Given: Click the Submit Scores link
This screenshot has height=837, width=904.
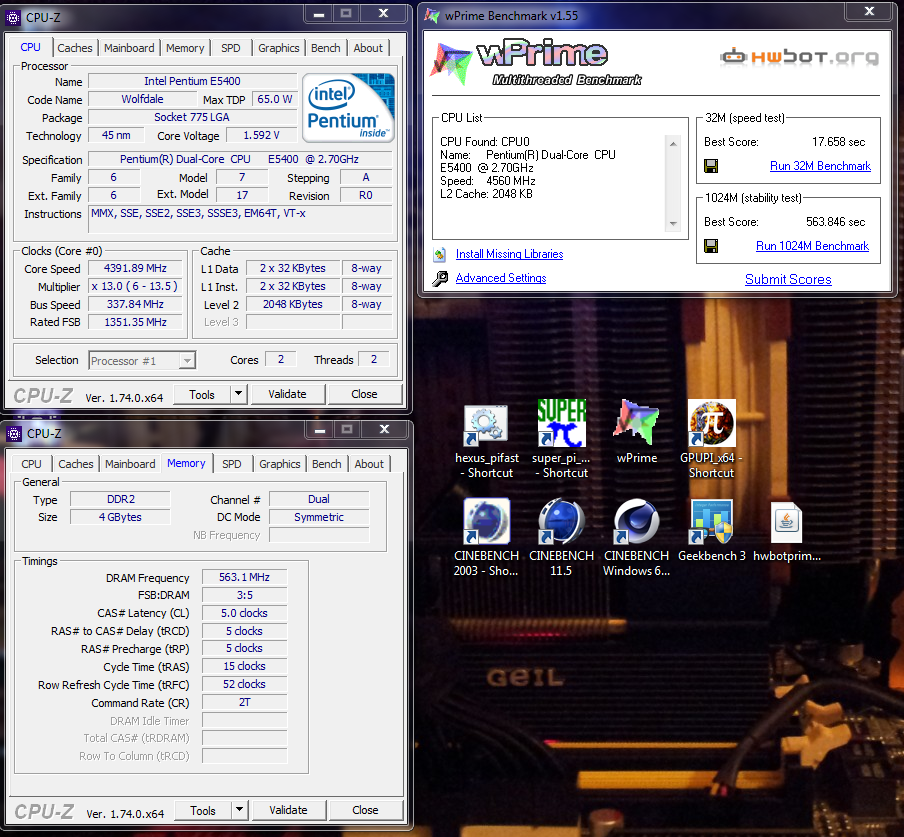Looking at the screenshot, I should tap(788, 280).
